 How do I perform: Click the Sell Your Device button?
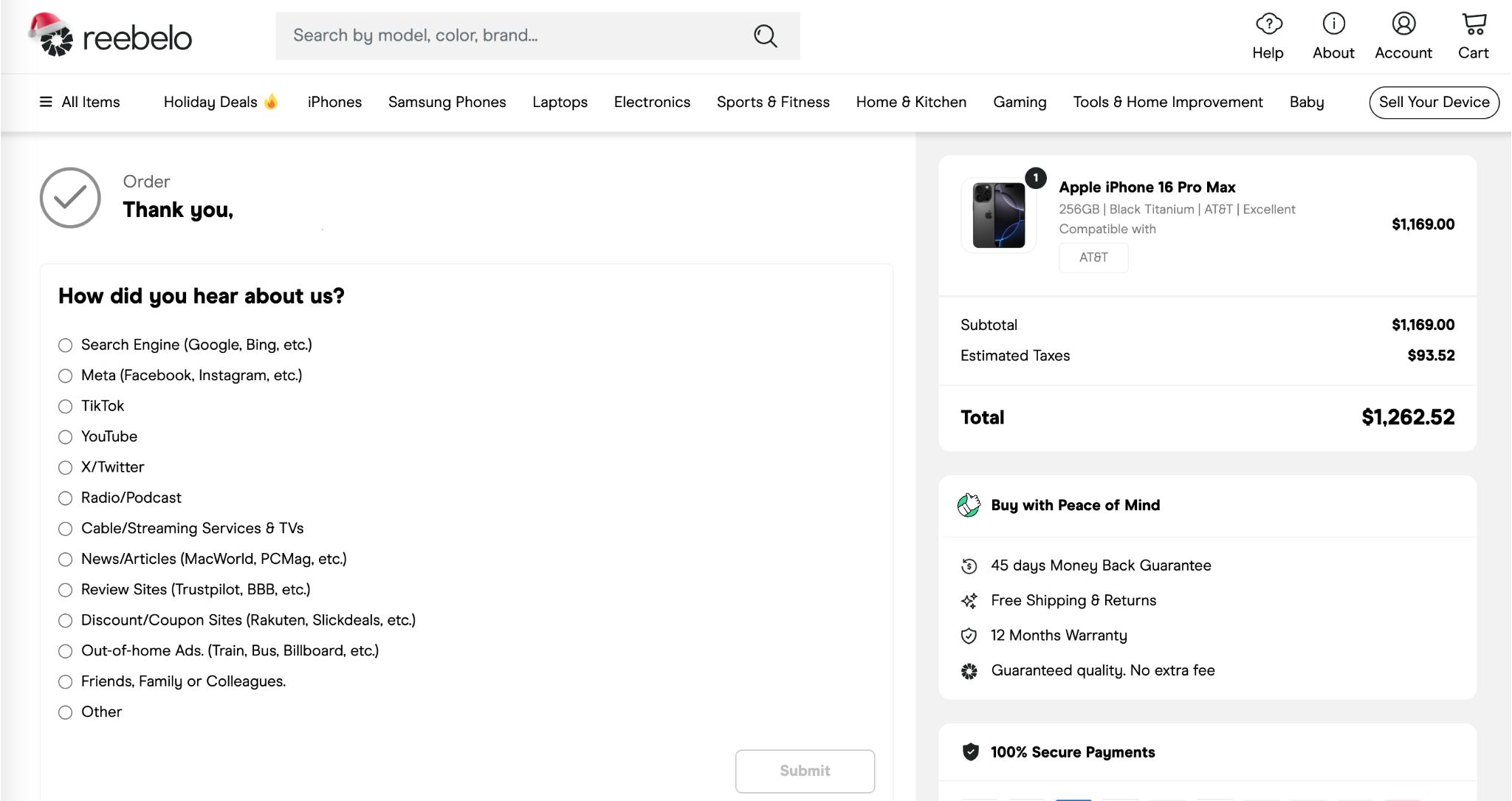[1434, 102]
